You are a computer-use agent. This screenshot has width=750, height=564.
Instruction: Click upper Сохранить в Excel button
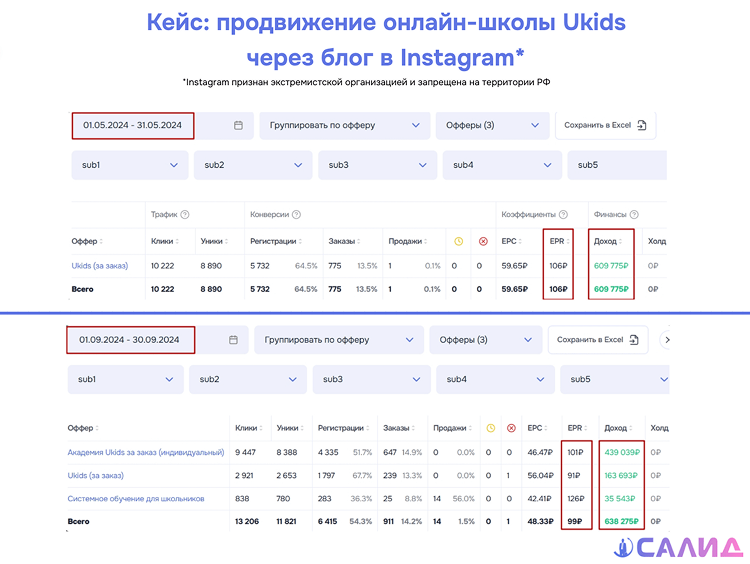click(x=606, y=125)
